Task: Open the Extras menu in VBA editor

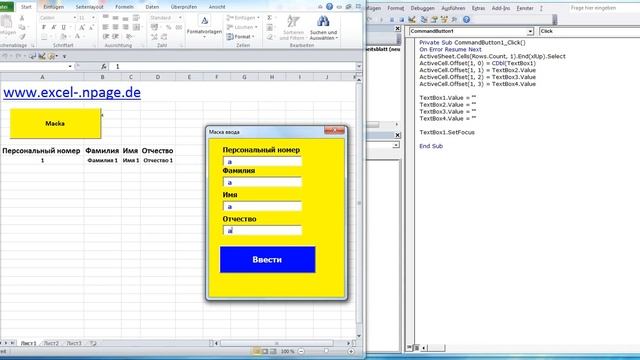Action: tap(478, 8)
